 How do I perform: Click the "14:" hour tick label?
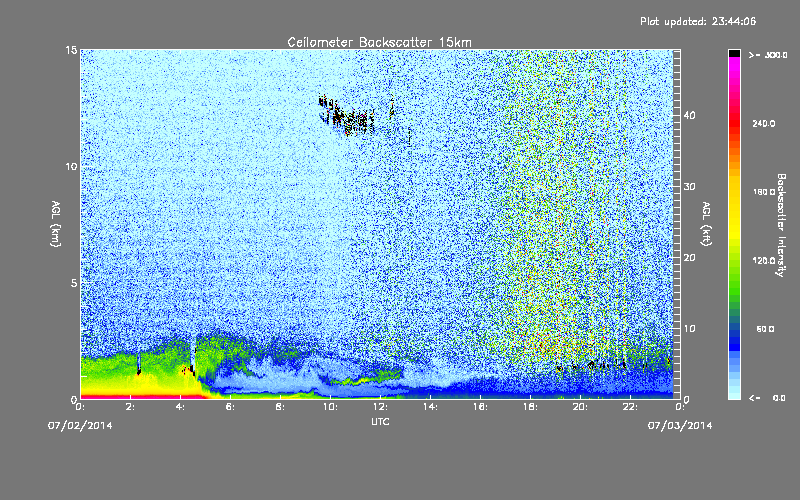pyautogui.click(x=430, y=407)
